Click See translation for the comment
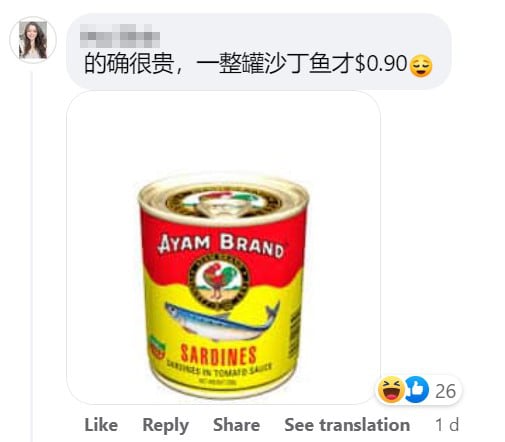Viewport: 505px width, 442px height. (347, 425)
